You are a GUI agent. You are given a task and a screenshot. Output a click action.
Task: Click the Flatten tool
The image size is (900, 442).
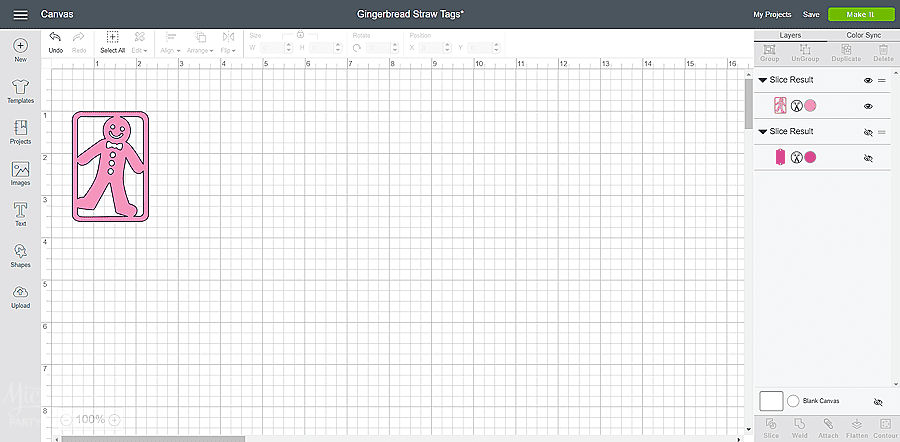click(856, 428)
